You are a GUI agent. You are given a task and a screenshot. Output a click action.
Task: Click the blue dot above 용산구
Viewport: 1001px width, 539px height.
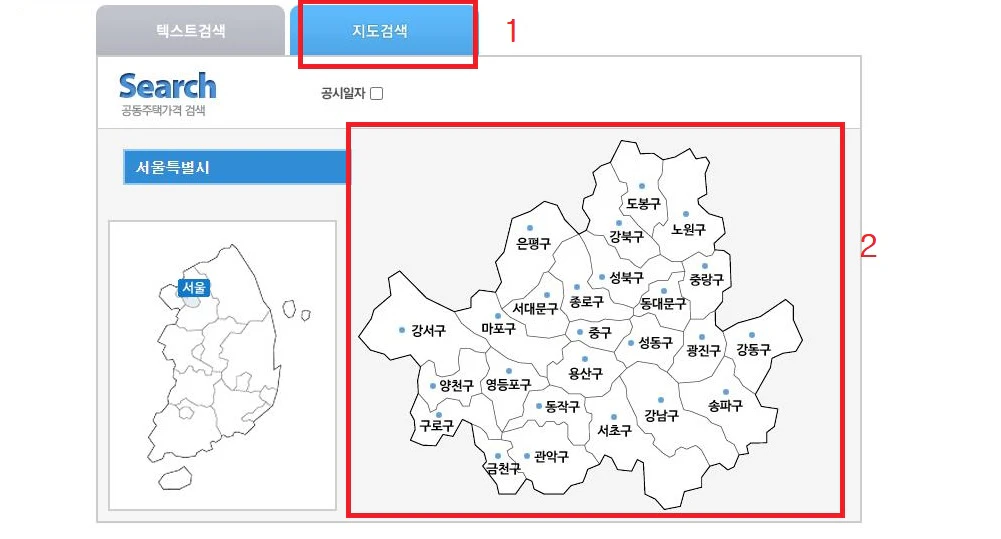tap(584, 360)
